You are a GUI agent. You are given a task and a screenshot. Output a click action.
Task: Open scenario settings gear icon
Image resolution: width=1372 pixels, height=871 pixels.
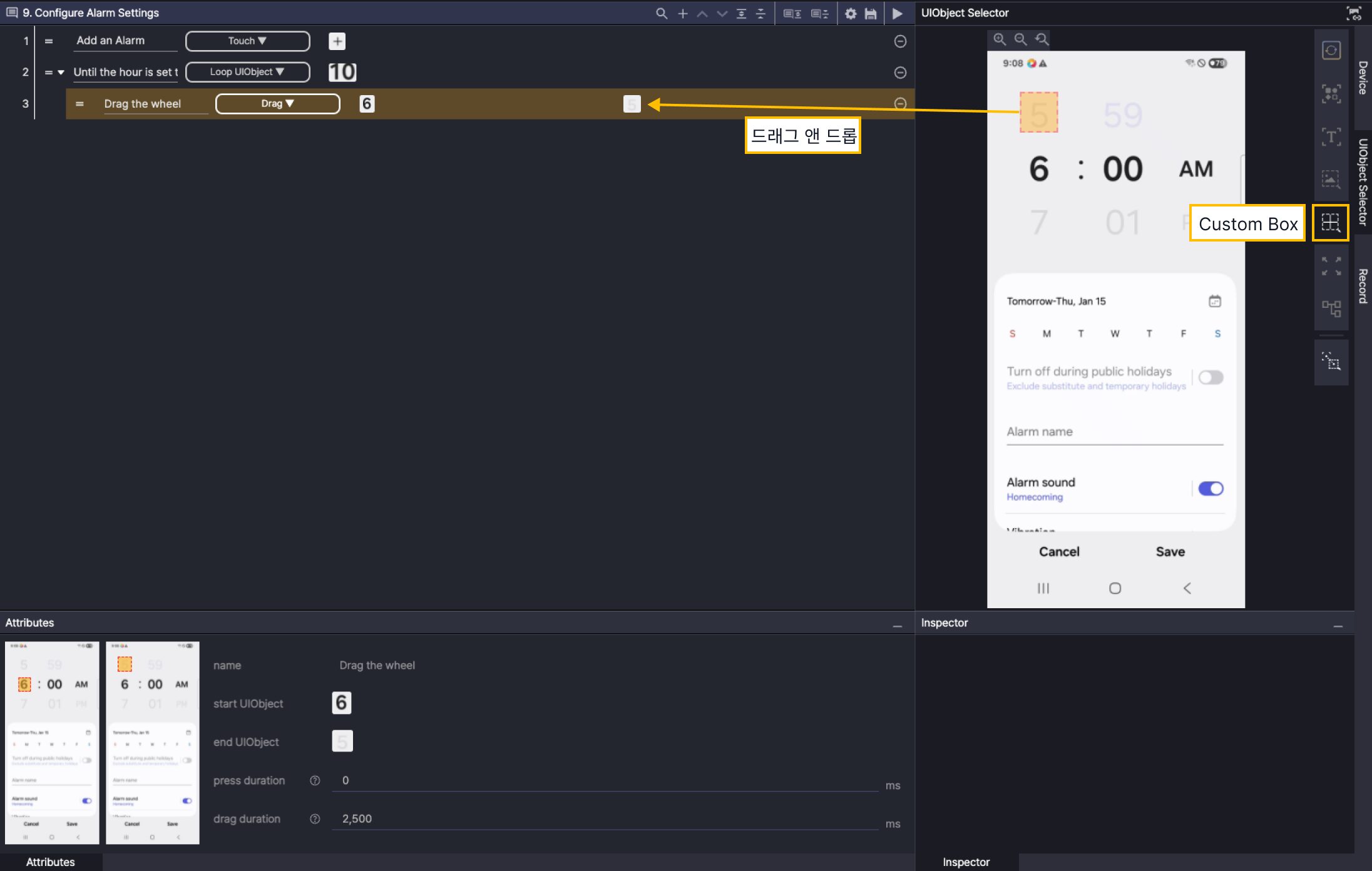click(851, 13)
